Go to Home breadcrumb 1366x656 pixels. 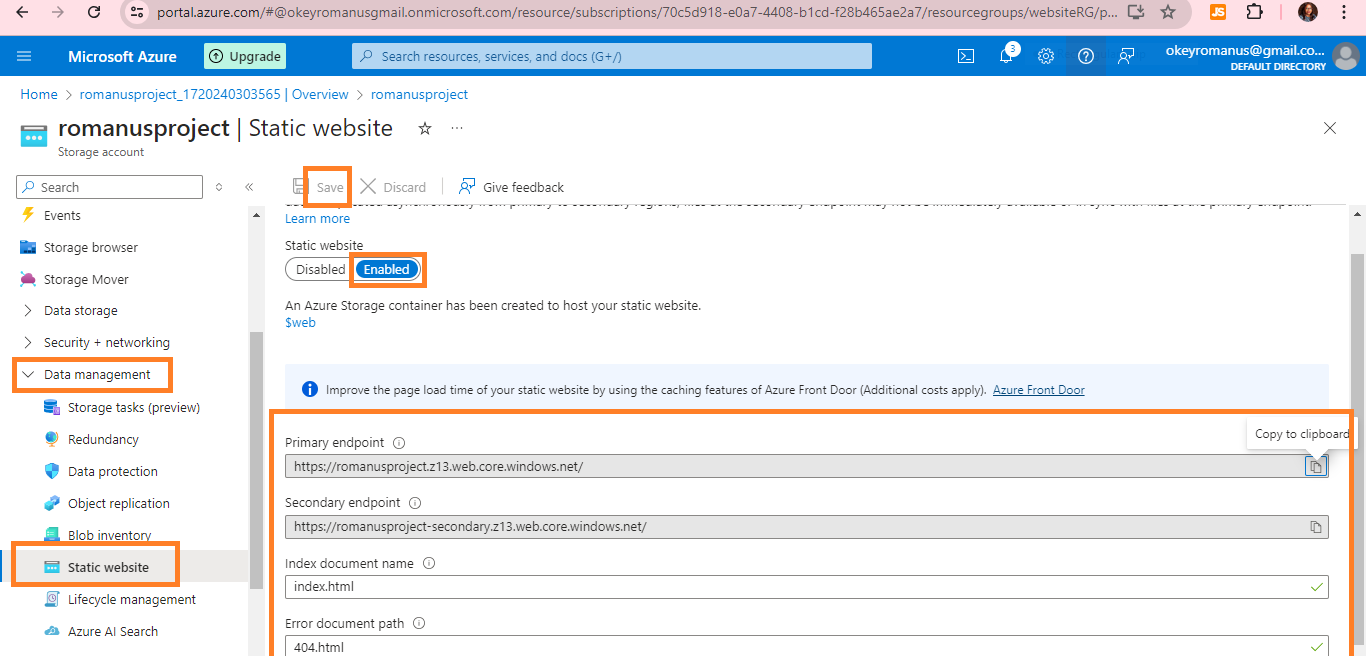pos(39,94)
